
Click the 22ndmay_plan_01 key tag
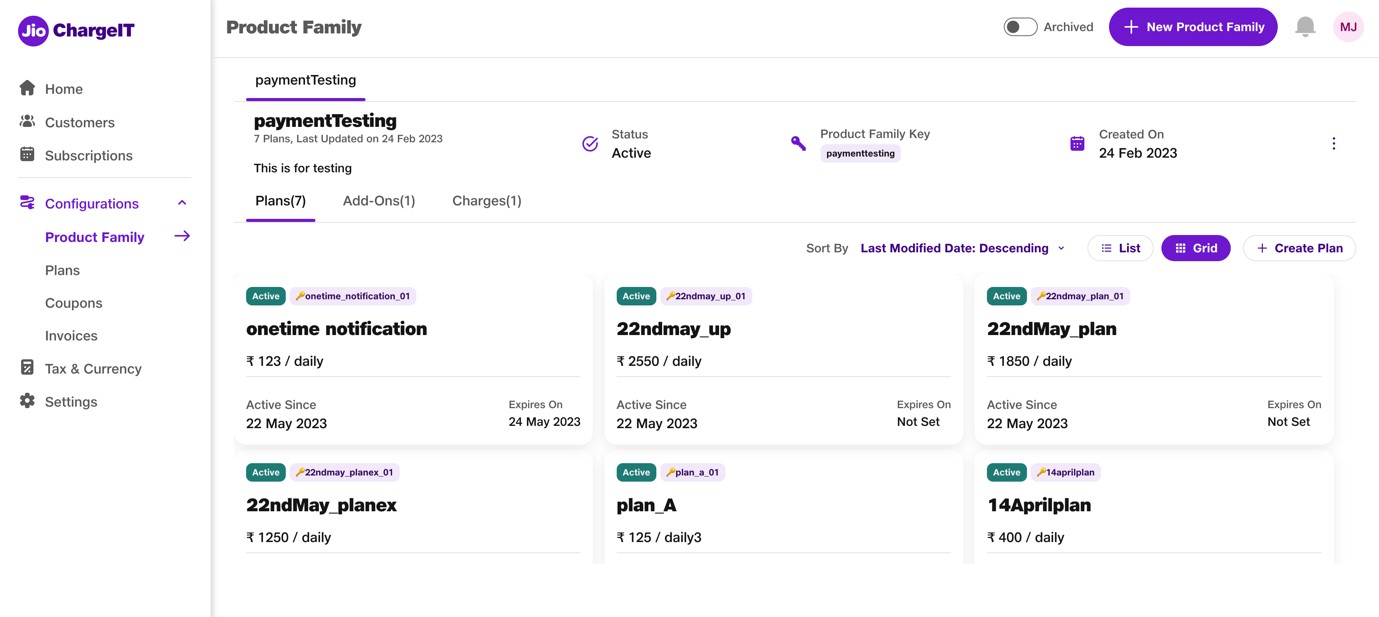[x=1080, y=296]
